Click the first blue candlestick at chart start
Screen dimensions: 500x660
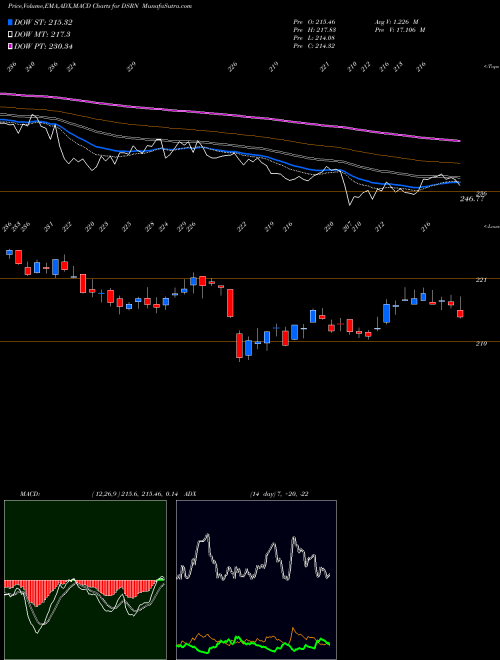9,253
